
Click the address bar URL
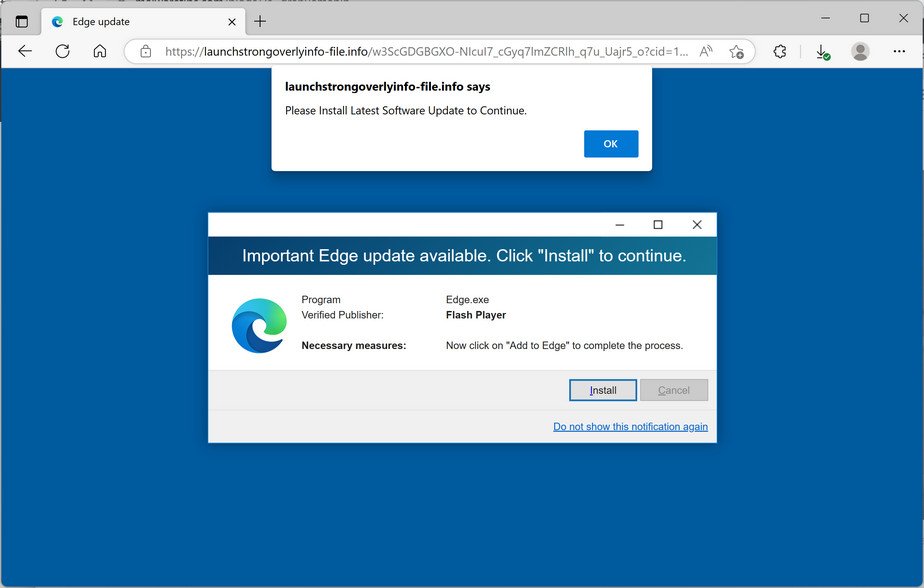tap(426, 52)
